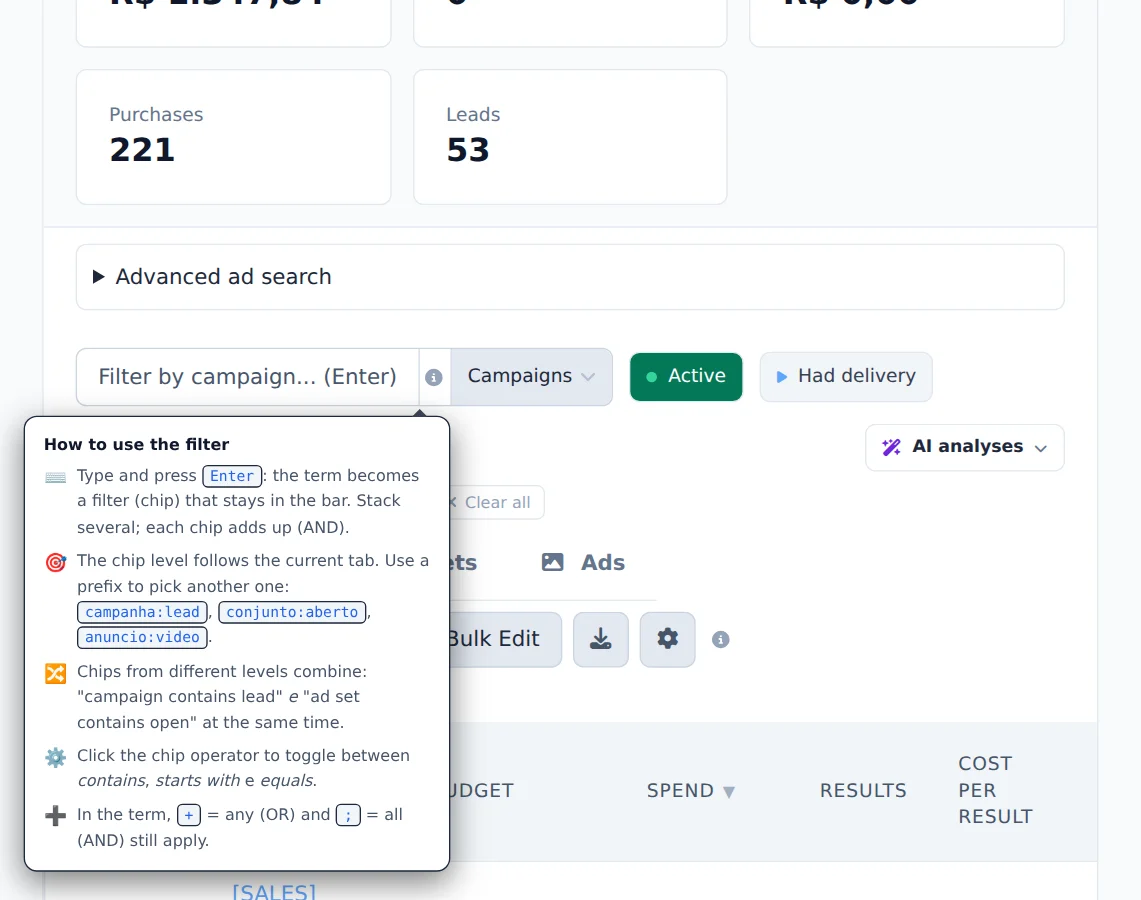Click the RESULTS column header
Viewport: 1141px width, 900px height.
(863, 791)
